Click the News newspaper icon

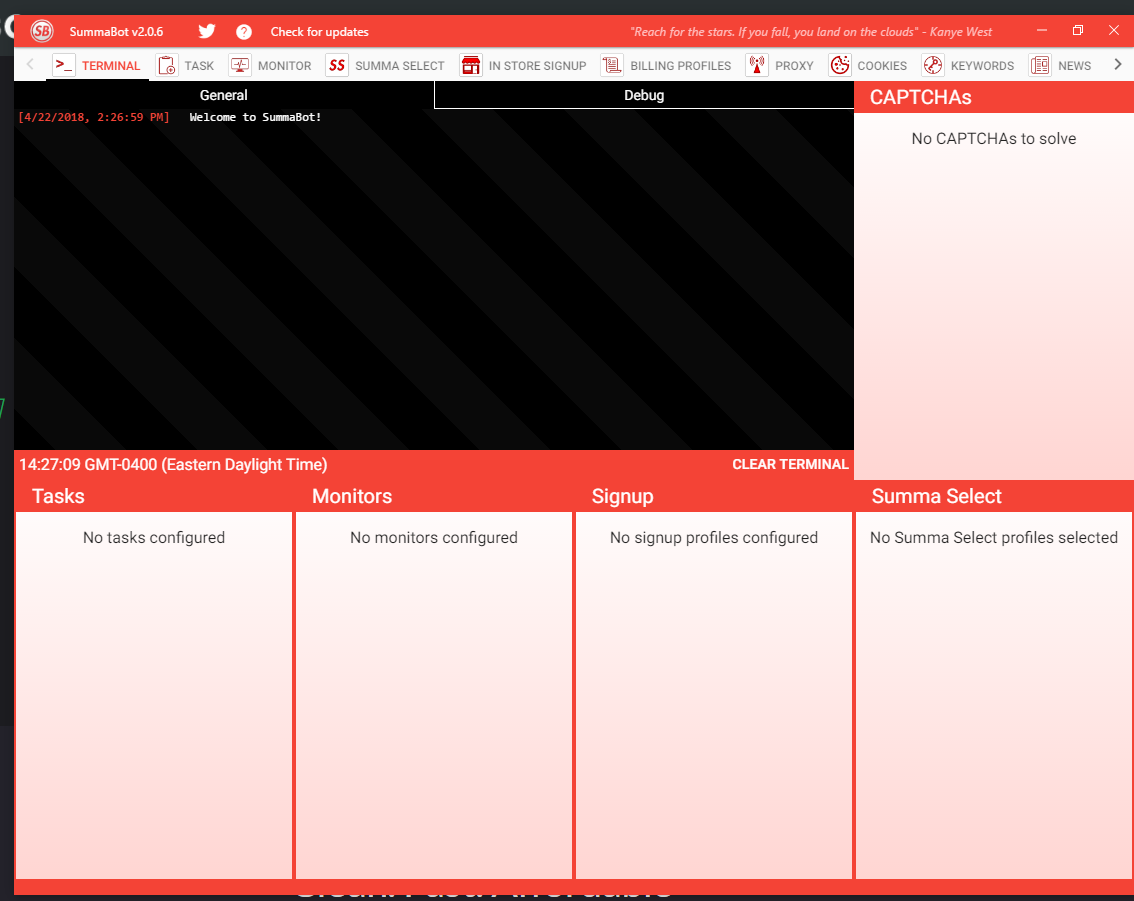pos(1040,65)
